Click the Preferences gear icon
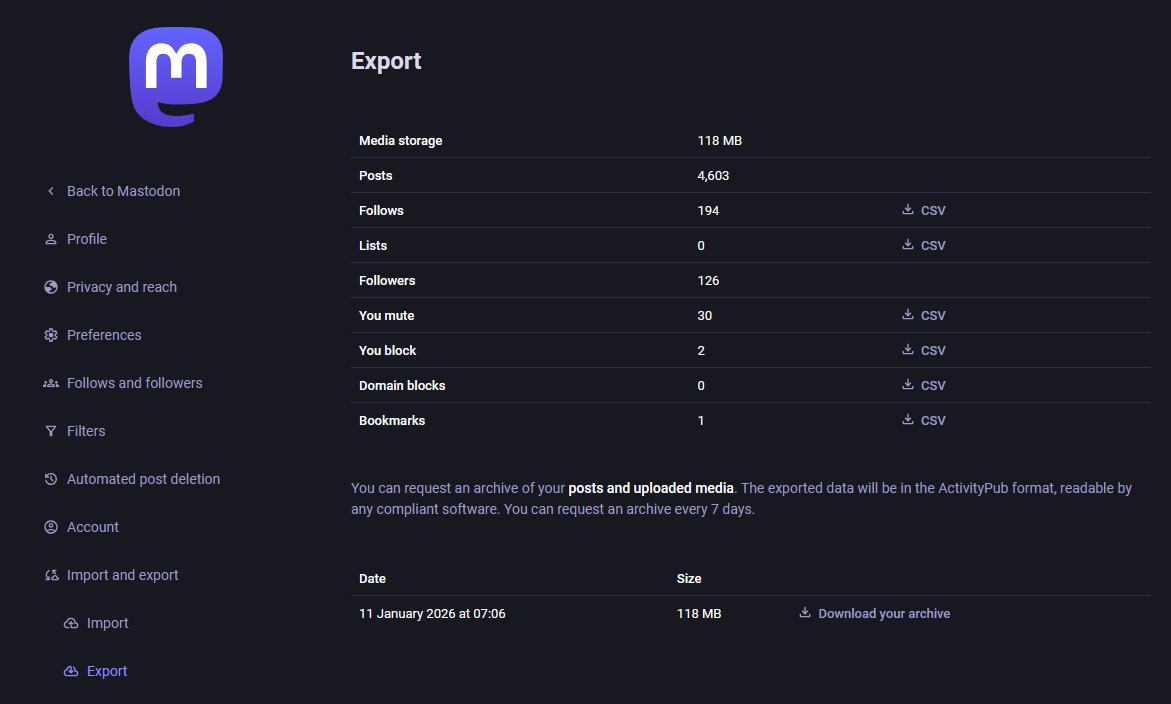Image resolution: width=1171 pixels, height=704 pixels. [x=51, y=335]
